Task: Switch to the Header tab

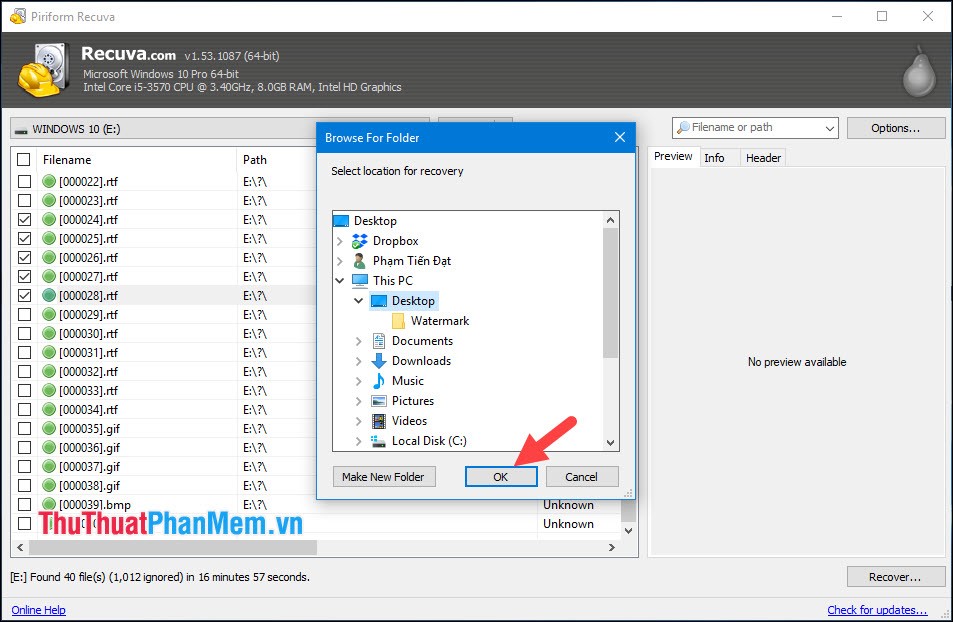Action: [763, 158]
